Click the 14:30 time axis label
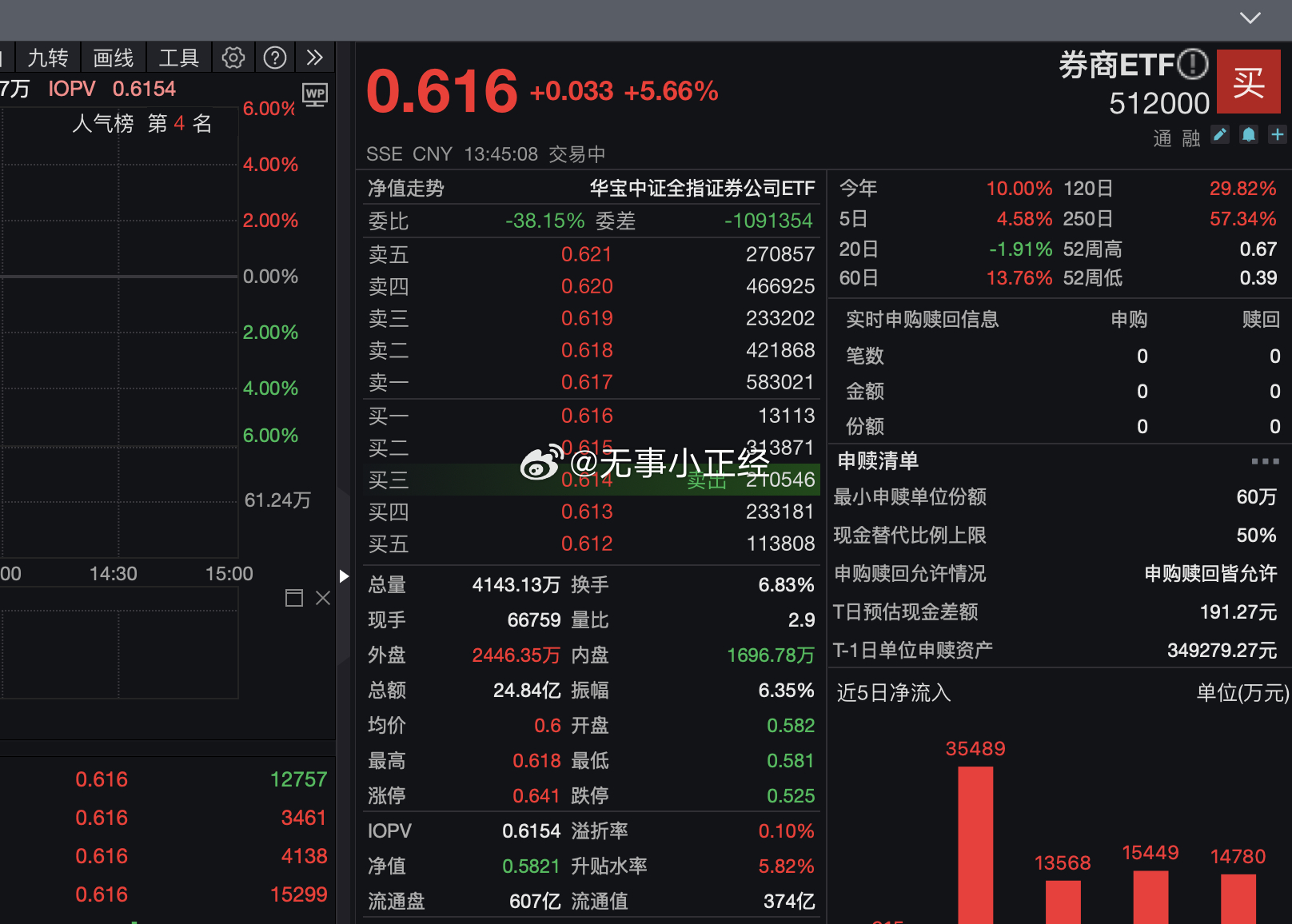Image resolution: width=1292 pixels, height=924 pixels. click(x=114, y=574)
